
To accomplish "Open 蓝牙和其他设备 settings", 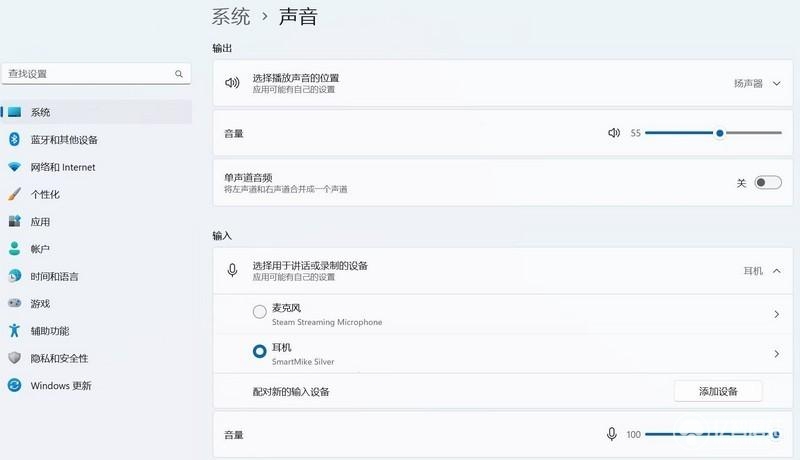I will [96, 139].
